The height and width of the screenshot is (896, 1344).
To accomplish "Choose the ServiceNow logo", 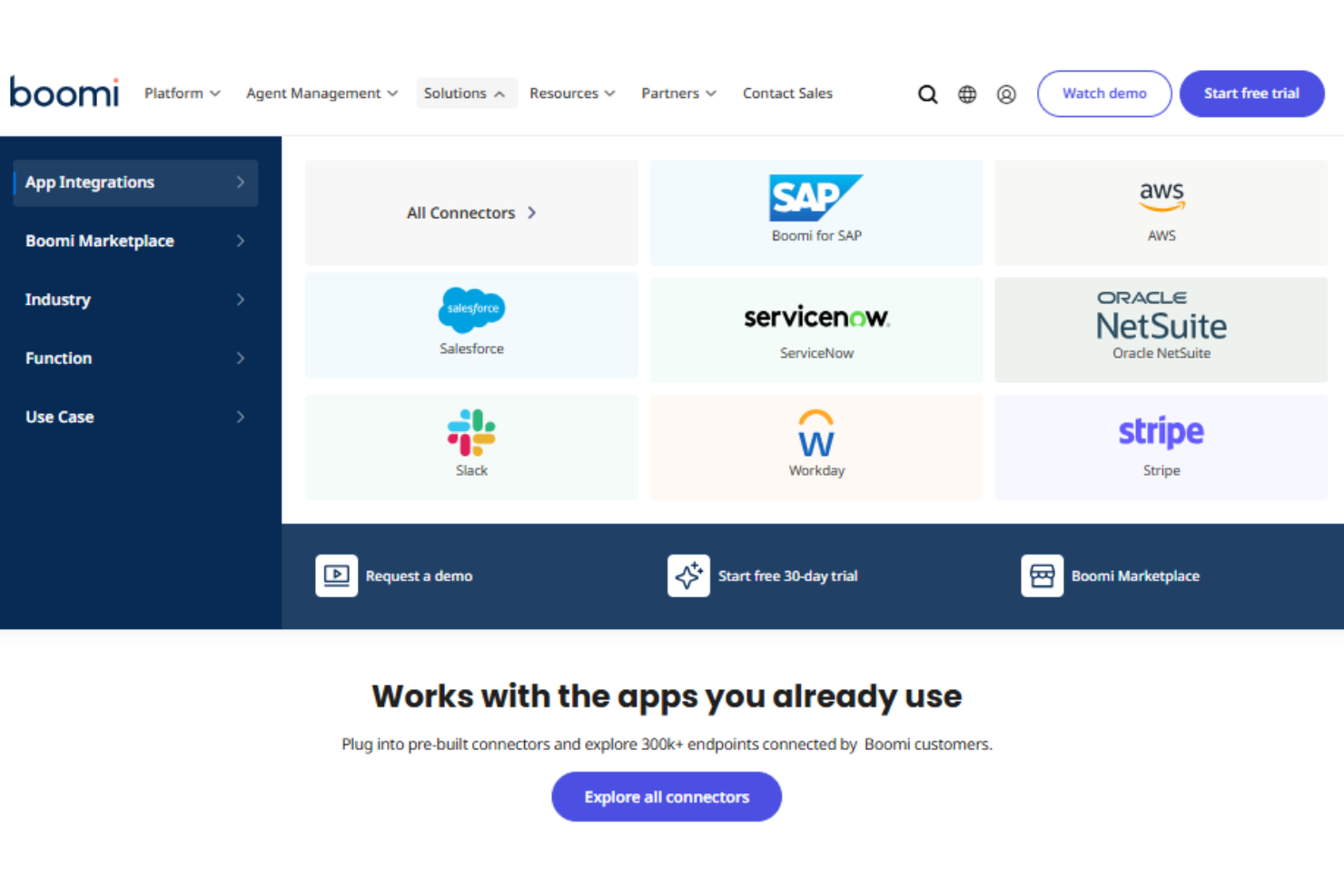I will 816,317.
